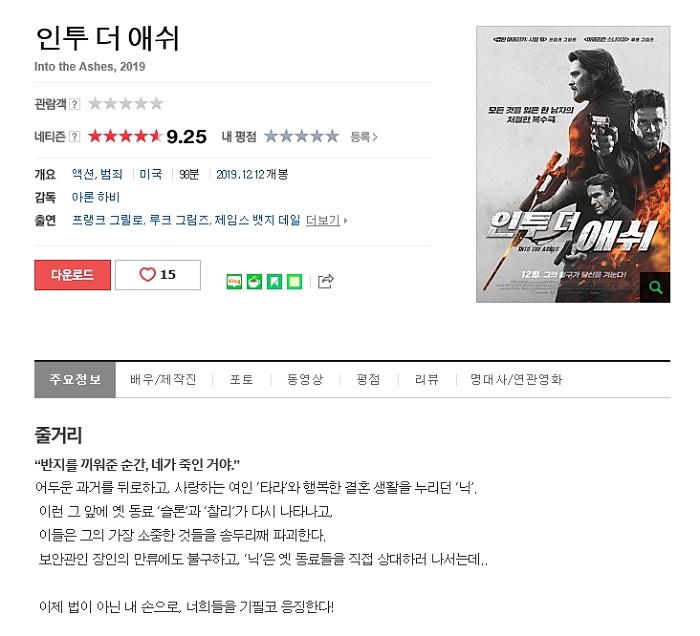The width and height of the screenshot is (700, 636).
Task: Toggle the heart like button showing 15
Action: click(x=158, y=274)
